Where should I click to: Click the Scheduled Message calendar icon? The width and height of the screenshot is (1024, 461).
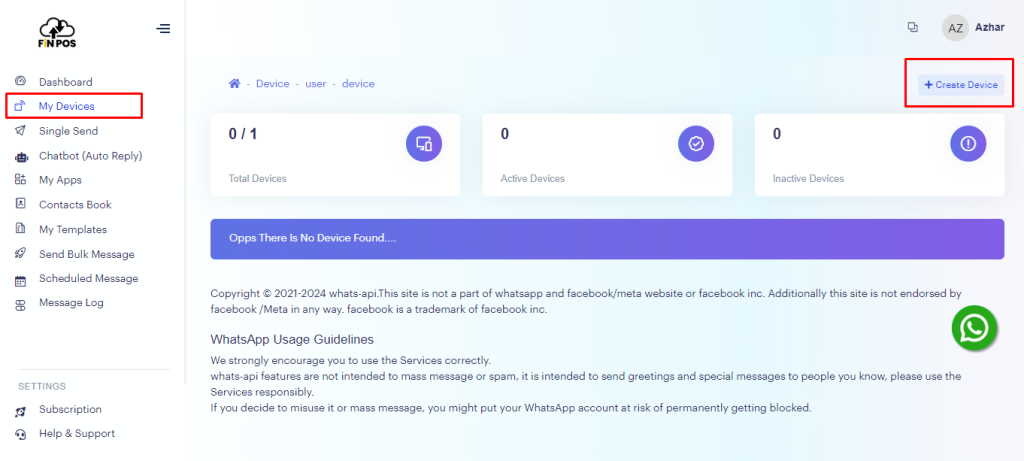tap(20, 279)
